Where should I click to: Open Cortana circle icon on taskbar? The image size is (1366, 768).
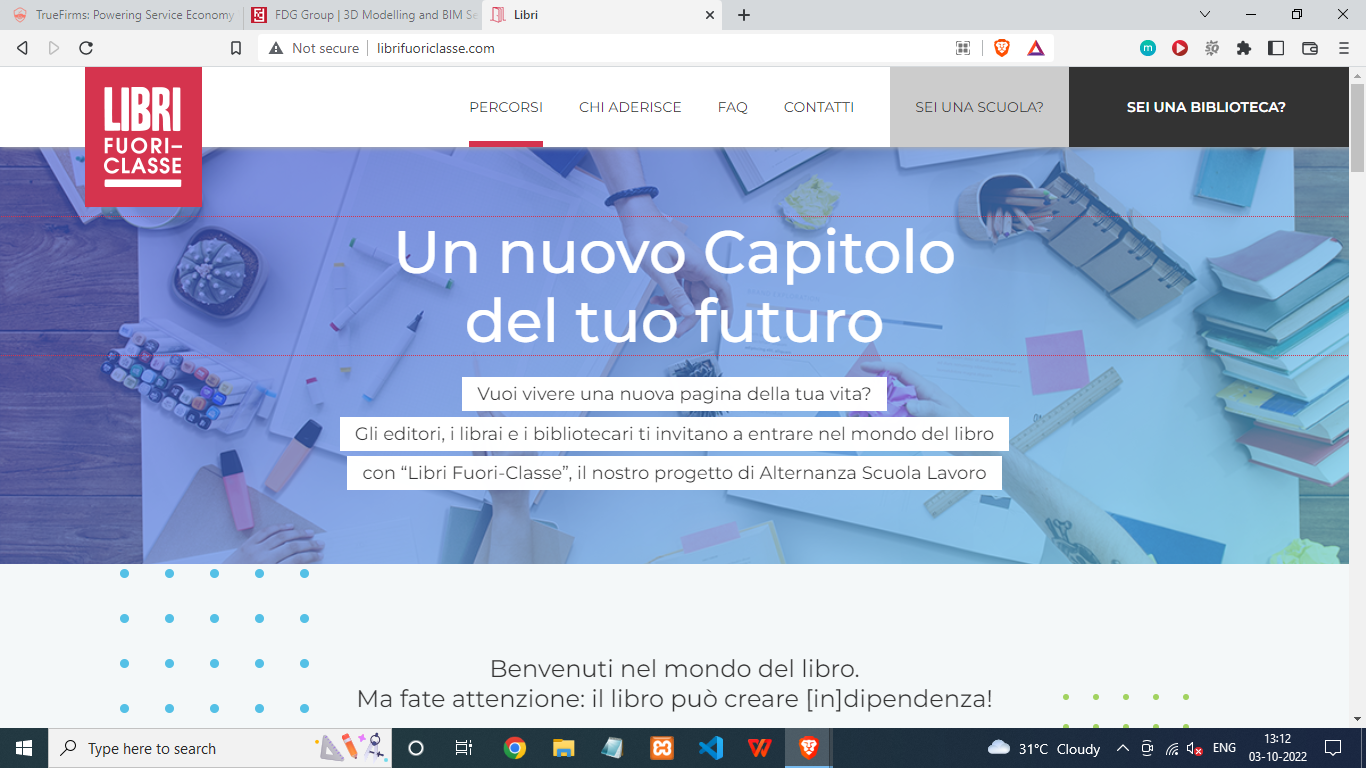click(416, 748)
